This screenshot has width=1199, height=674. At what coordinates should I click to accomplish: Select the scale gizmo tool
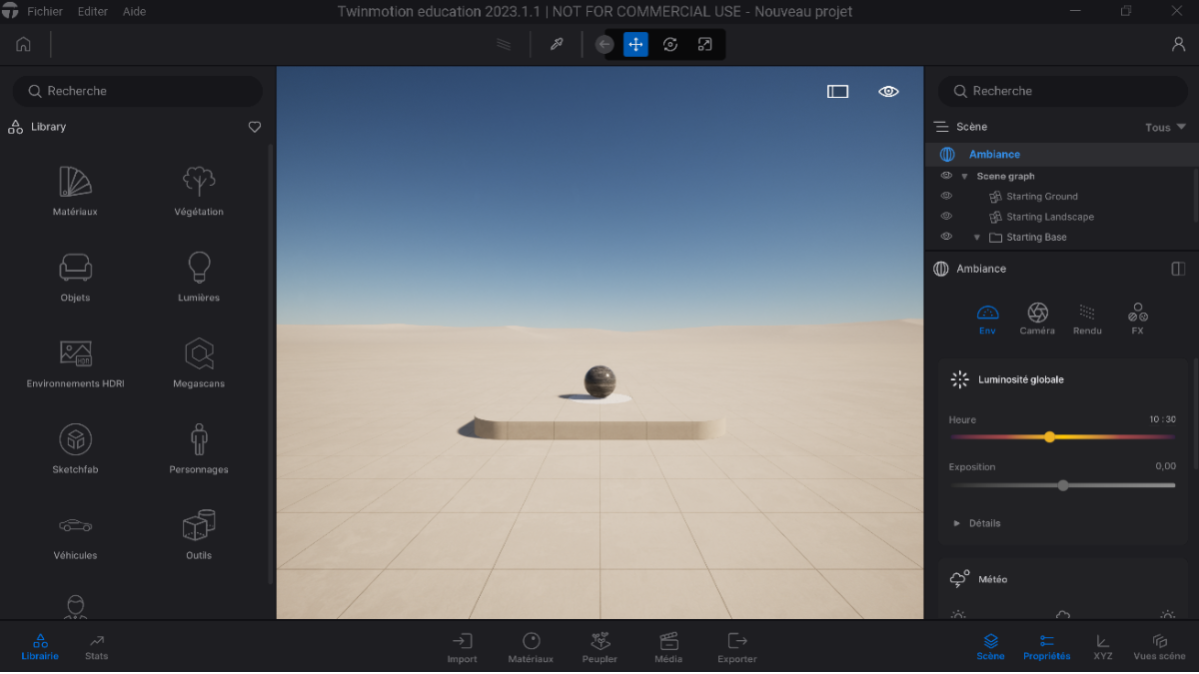click(705, 44)
